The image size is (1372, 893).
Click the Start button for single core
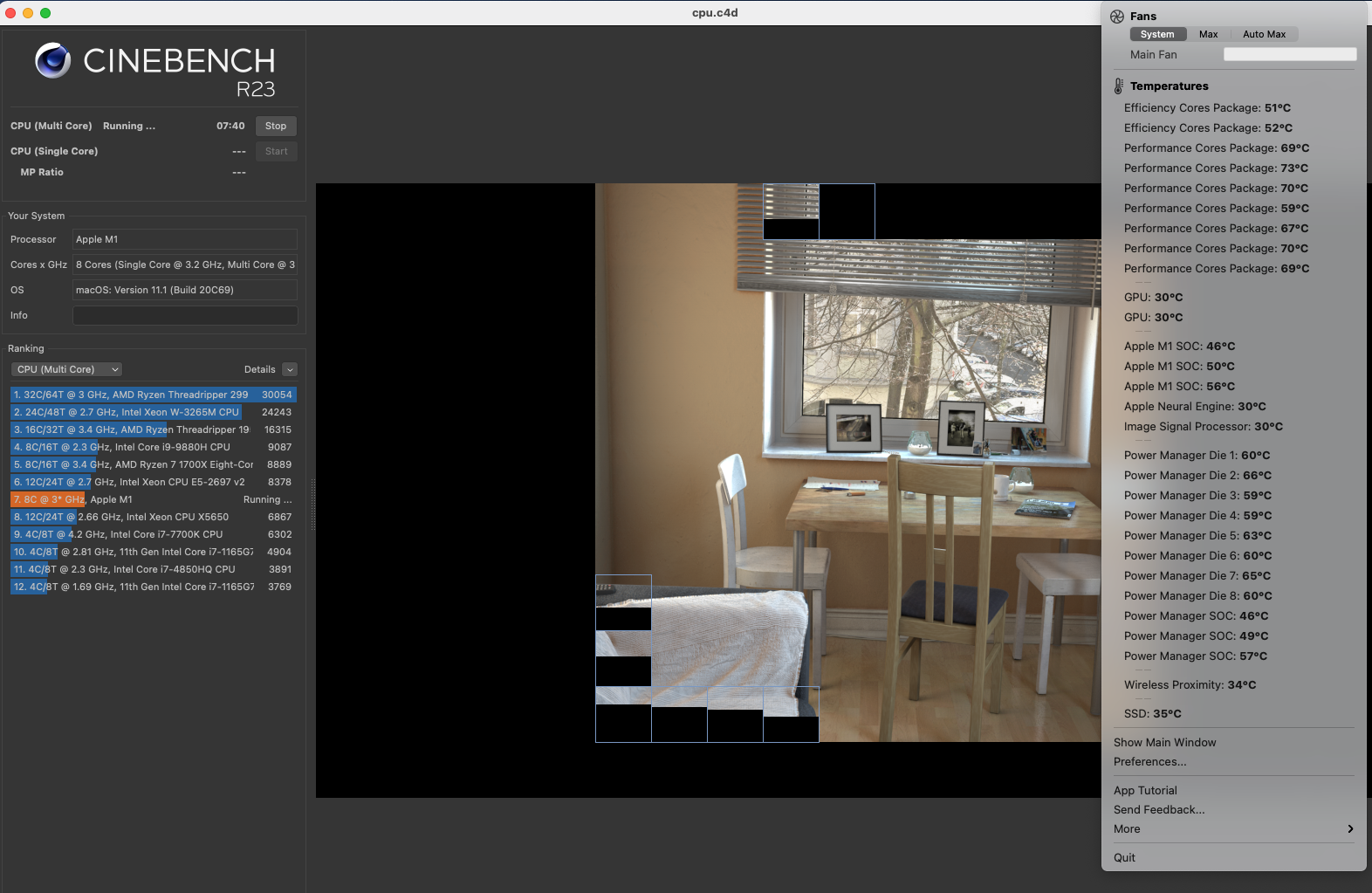tap(276, 151)
